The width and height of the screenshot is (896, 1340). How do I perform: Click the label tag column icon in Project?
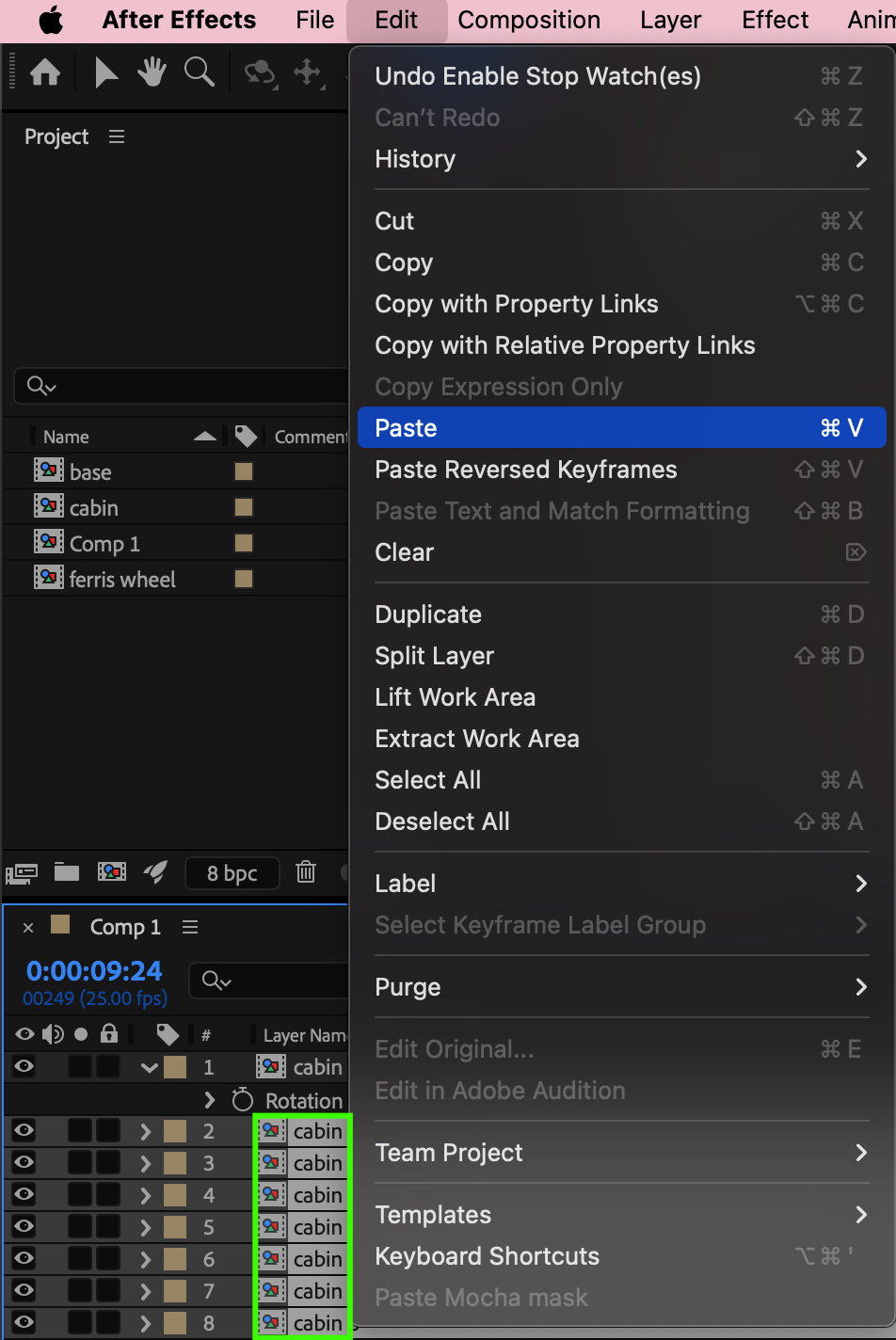pos(246,437)
